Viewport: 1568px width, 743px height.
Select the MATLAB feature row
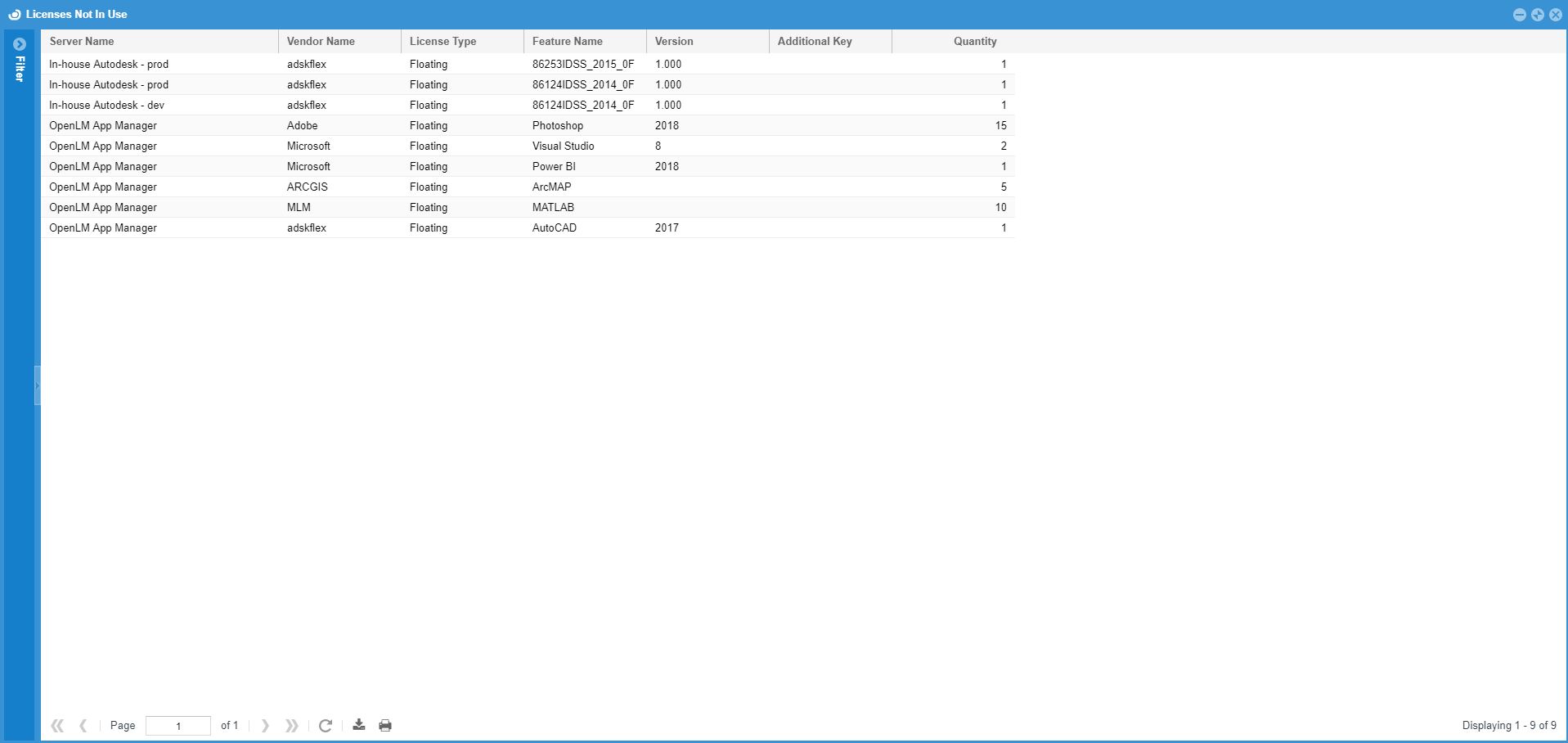point(553,208)
